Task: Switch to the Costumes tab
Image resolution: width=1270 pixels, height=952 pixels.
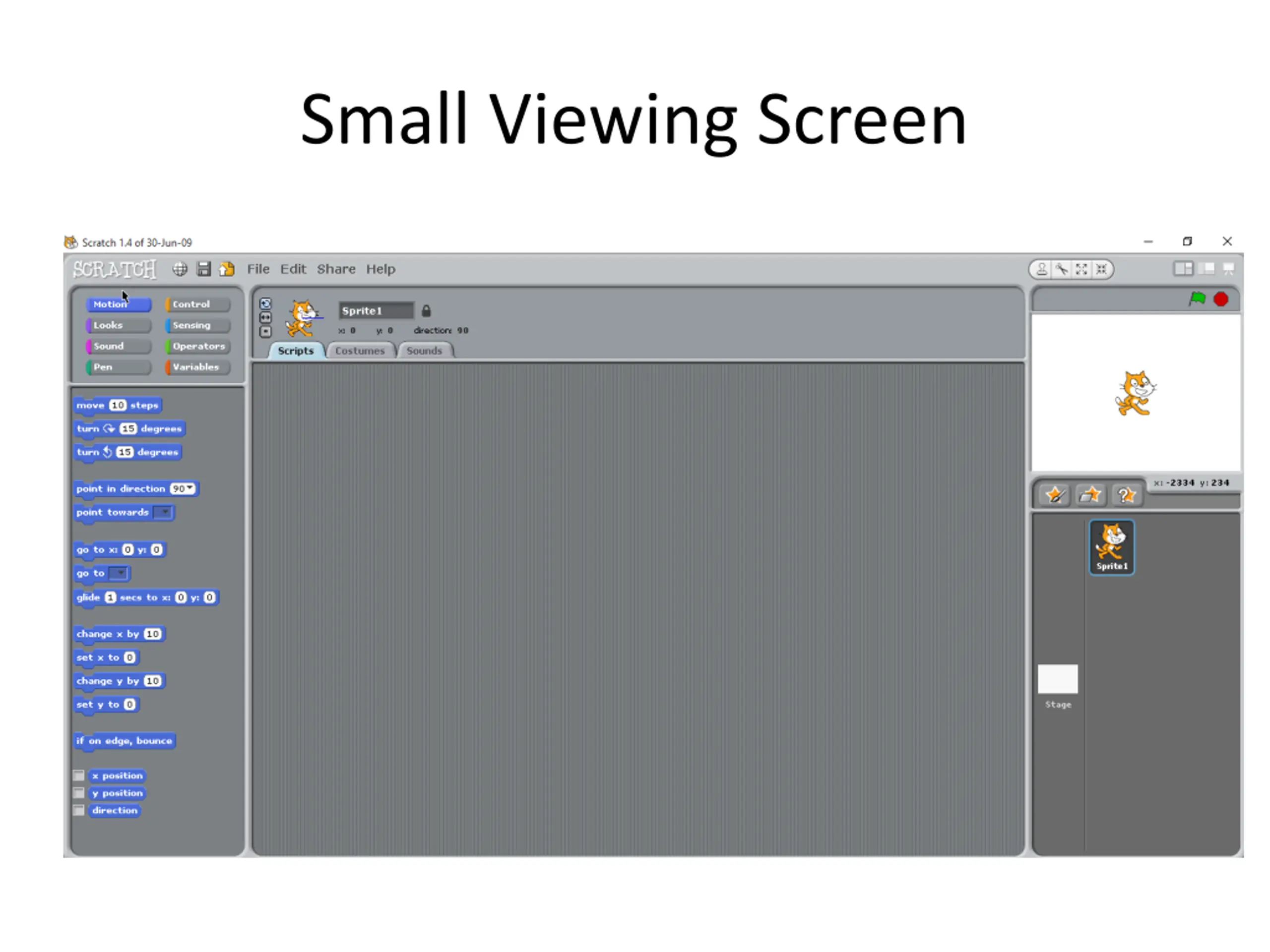Action: tap(360, 351)
